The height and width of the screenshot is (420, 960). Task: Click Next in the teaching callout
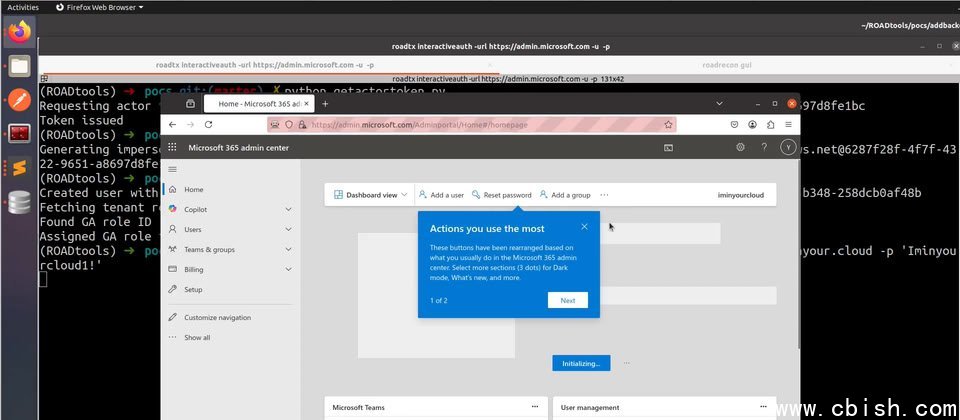[x=568, y=301]
